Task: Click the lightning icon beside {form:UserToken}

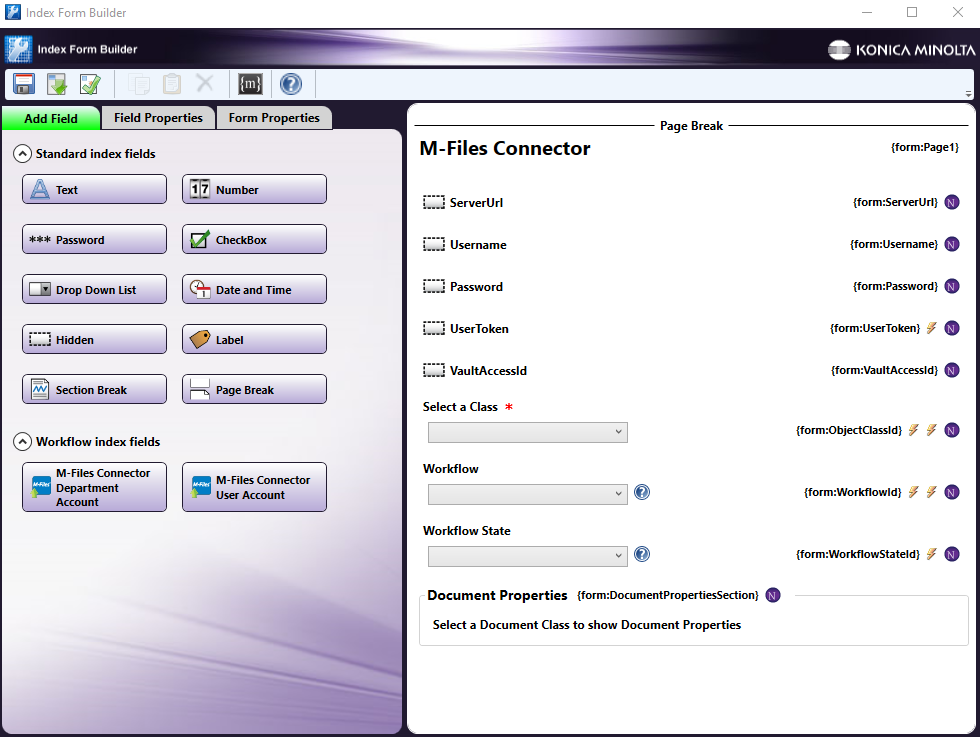Action: click(932, 328)
